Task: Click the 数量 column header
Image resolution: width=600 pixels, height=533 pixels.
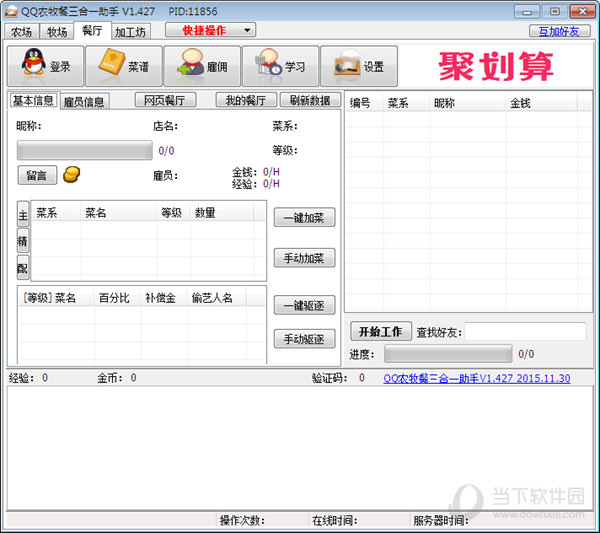Action: (222, 213)
